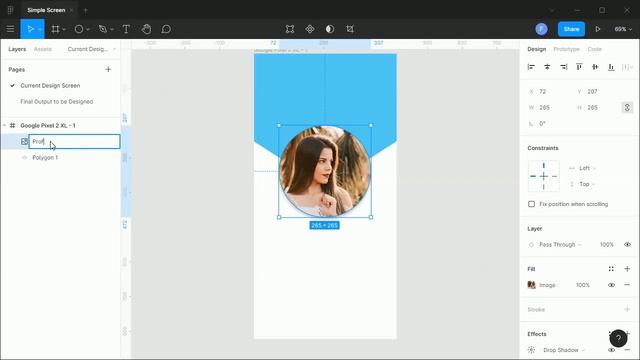The image size is (640, 360).
Task: Click the layer rename text field
Action: click(74, 142)
